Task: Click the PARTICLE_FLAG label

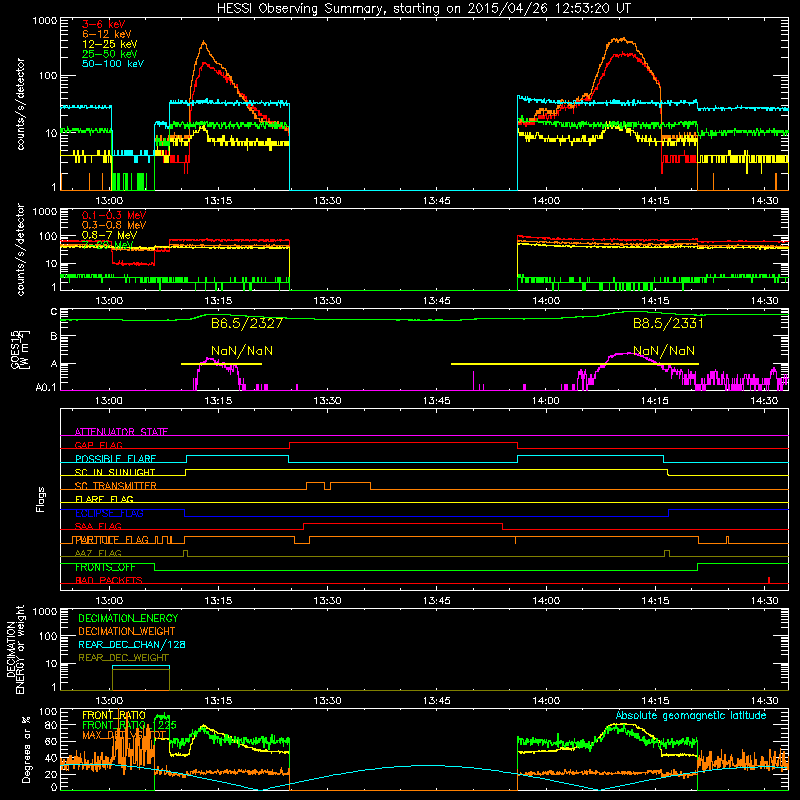Action: point(112,540)
